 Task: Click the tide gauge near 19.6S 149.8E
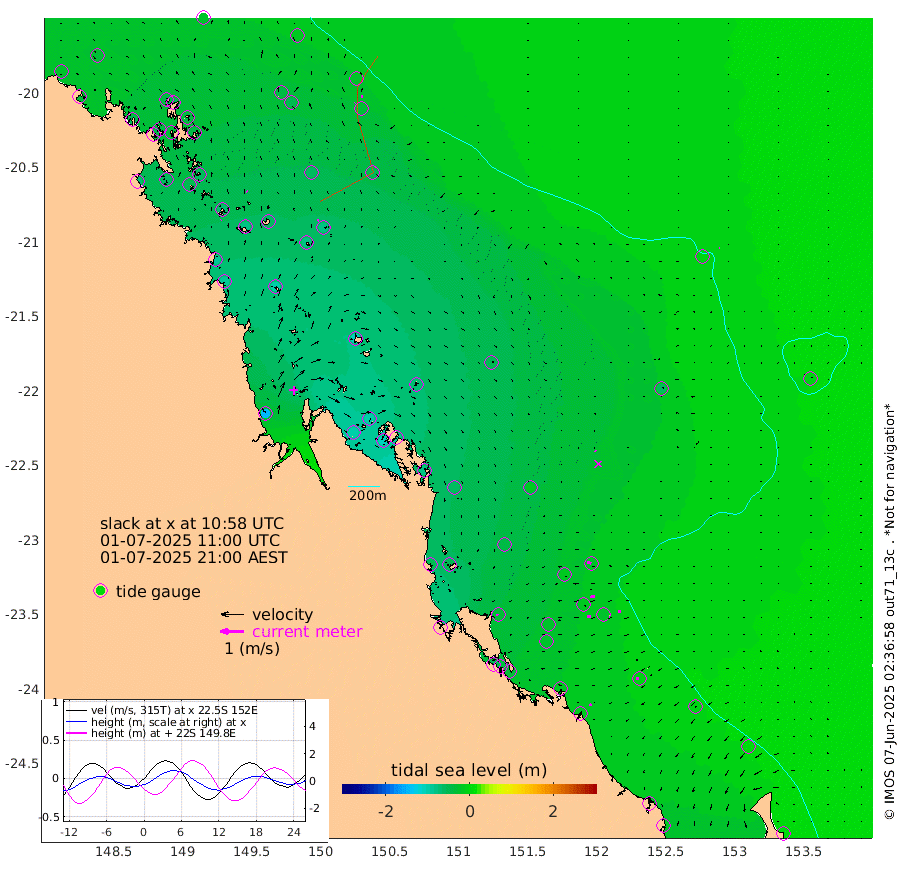(297, 36)
